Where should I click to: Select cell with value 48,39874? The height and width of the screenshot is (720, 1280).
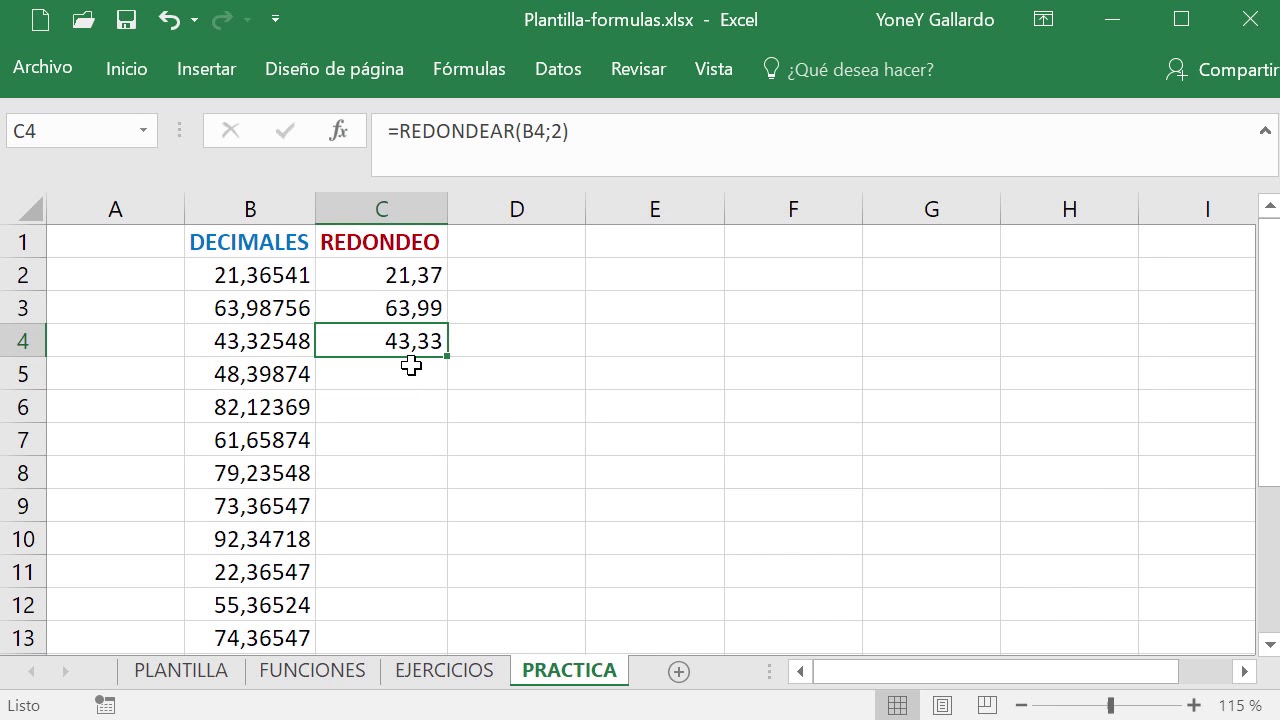250,374
